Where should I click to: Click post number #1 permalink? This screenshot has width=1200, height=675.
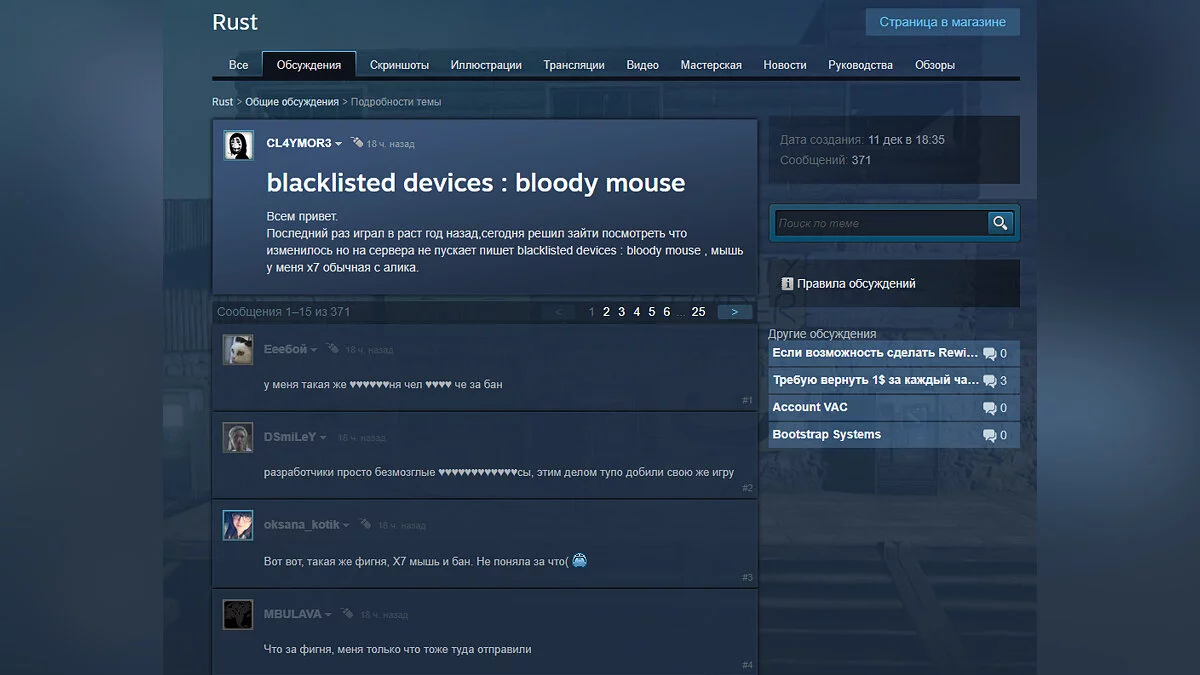[x=747, y=400]
